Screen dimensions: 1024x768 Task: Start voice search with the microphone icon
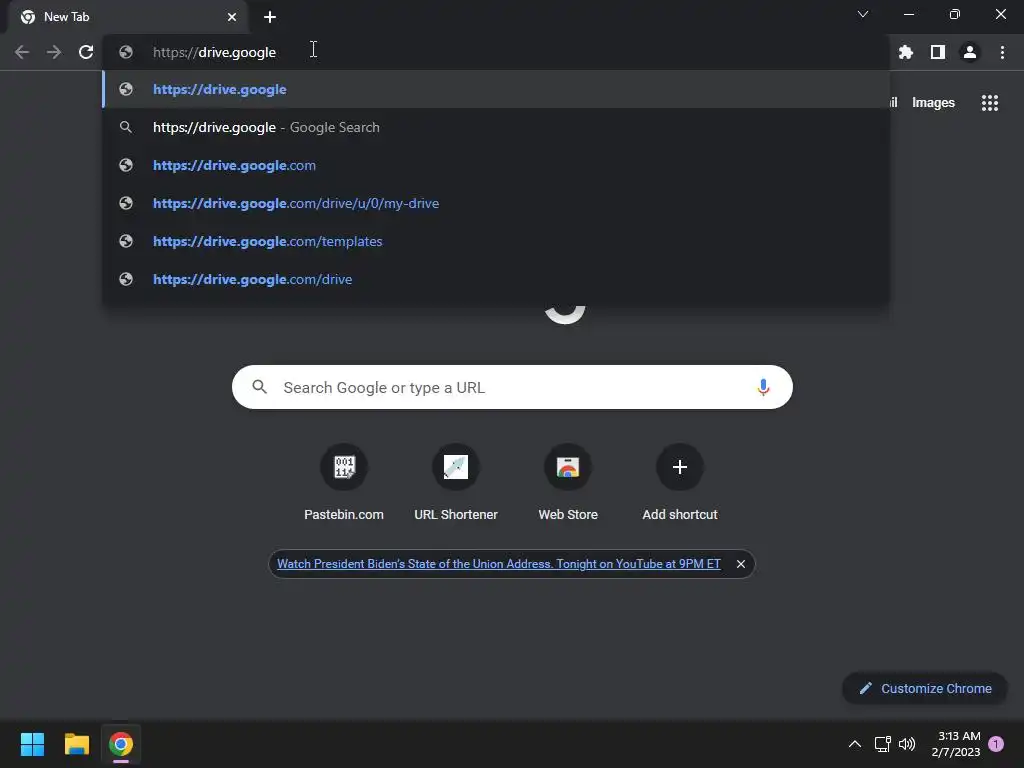tap(763, 387)
